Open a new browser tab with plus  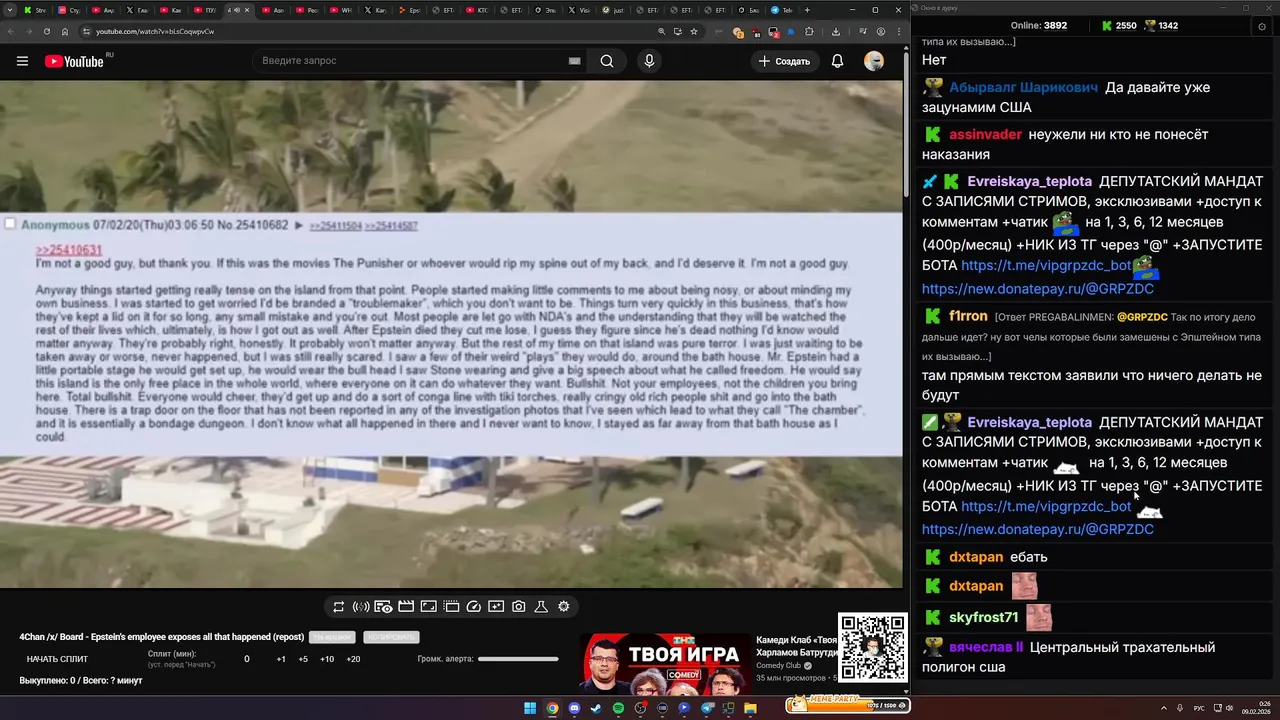[806, 10]
